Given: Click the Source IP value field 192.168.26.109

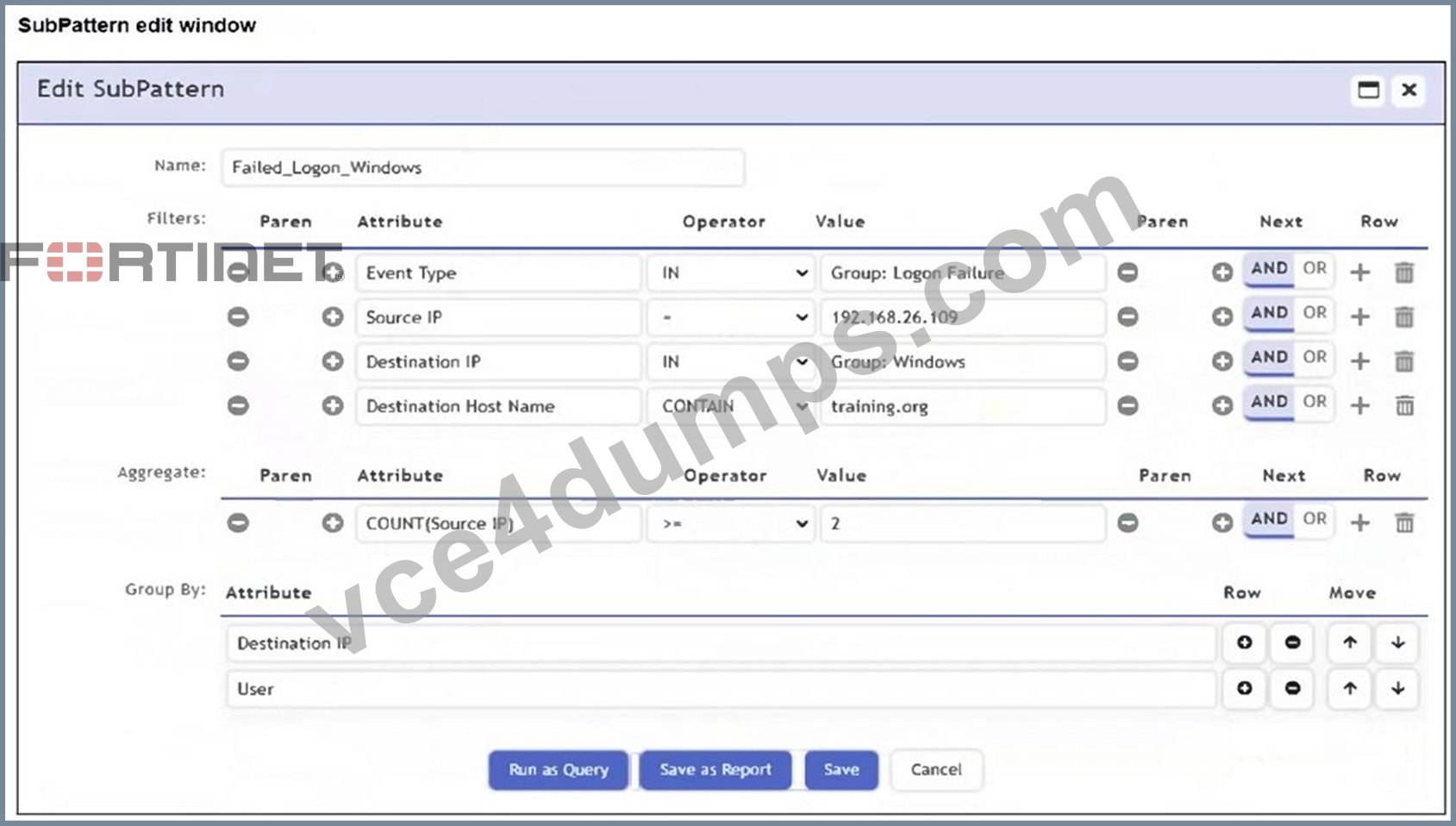Looking at the screenshot, I should [962, 317].
